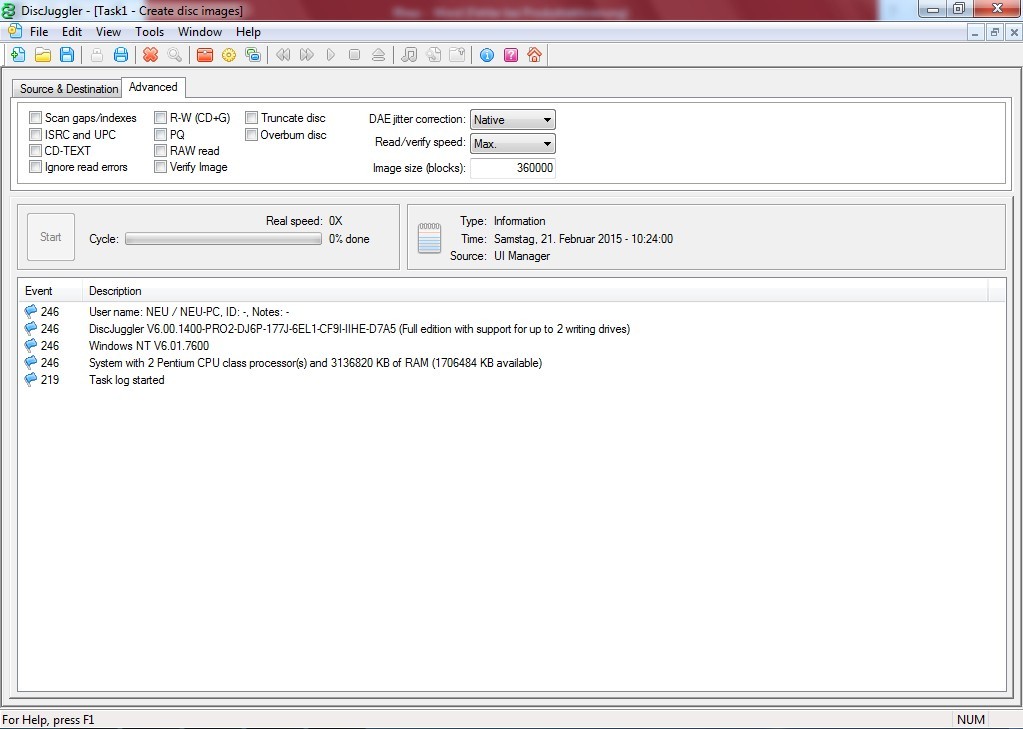The width and height of the screenshot is (1023, 729).
Task: Click the play triangle icon in toolbar
Action: 331,55
